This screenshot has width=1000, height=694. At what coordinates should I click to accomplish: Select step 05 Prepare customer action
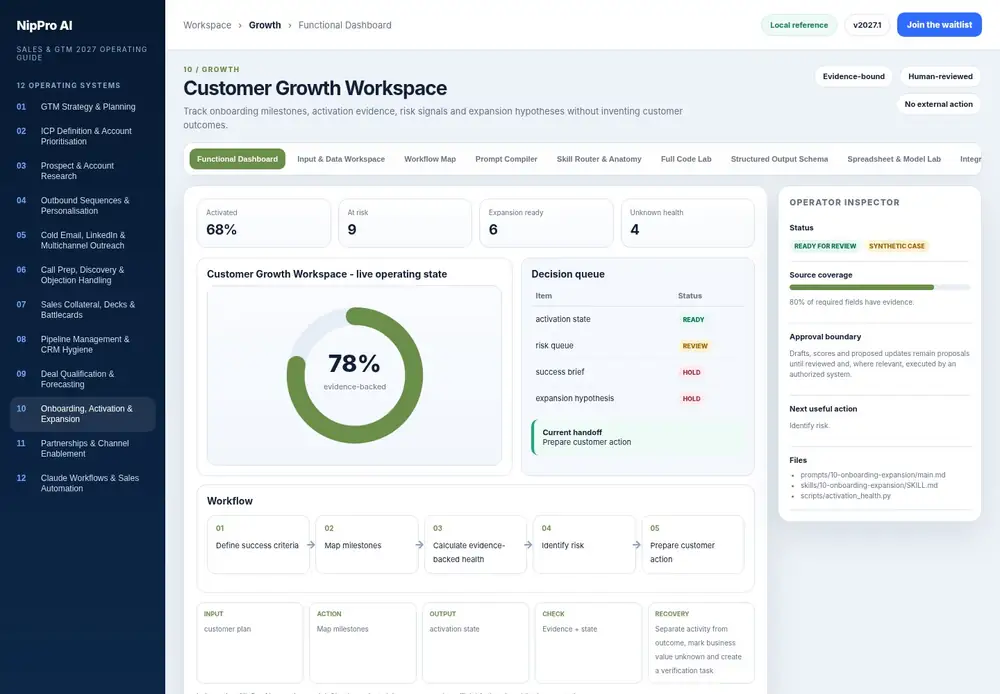tap(693, 544)
